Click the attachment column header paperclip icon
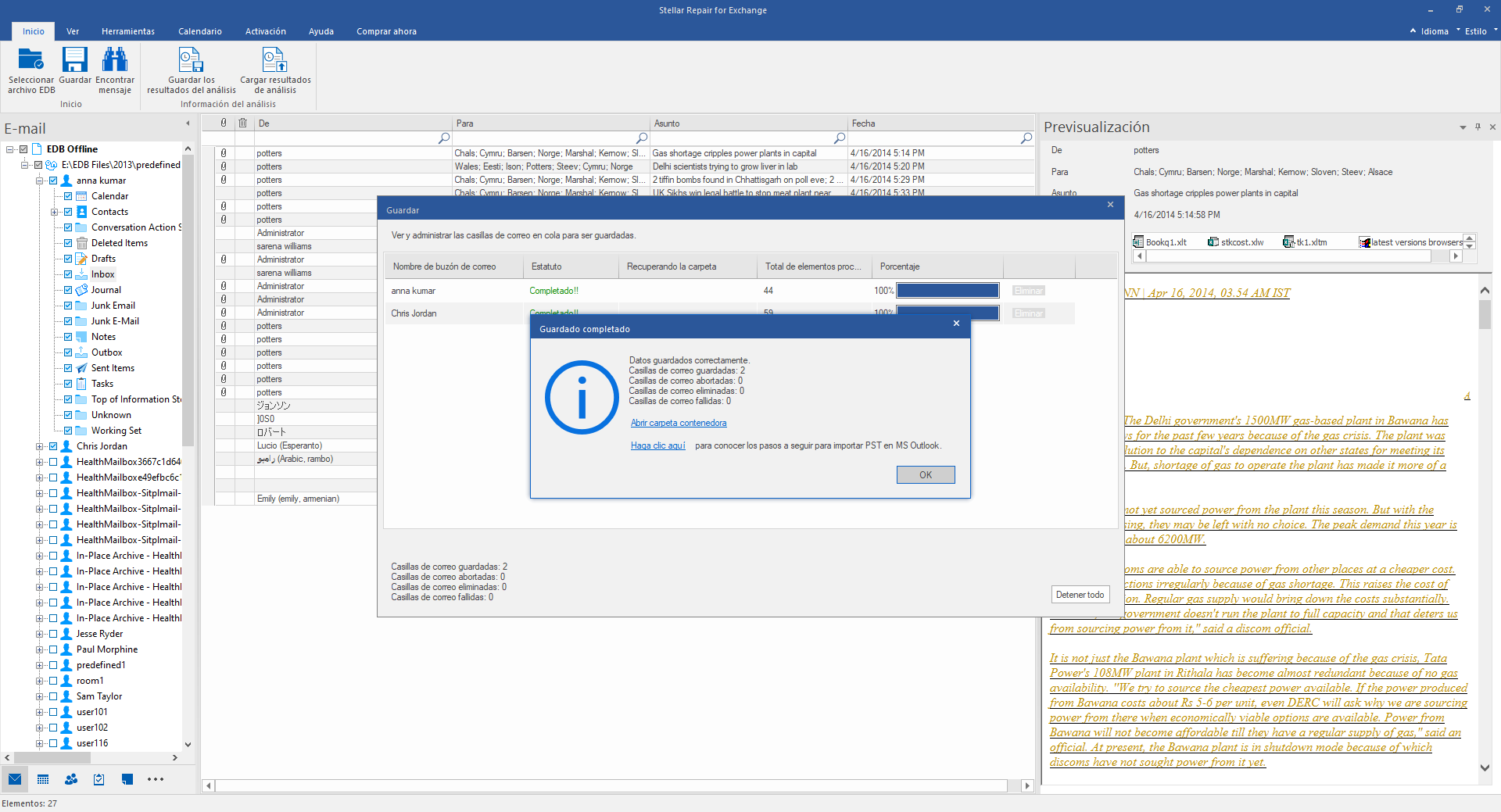The height and width of the screenshot is (812, 1501). 224,123
